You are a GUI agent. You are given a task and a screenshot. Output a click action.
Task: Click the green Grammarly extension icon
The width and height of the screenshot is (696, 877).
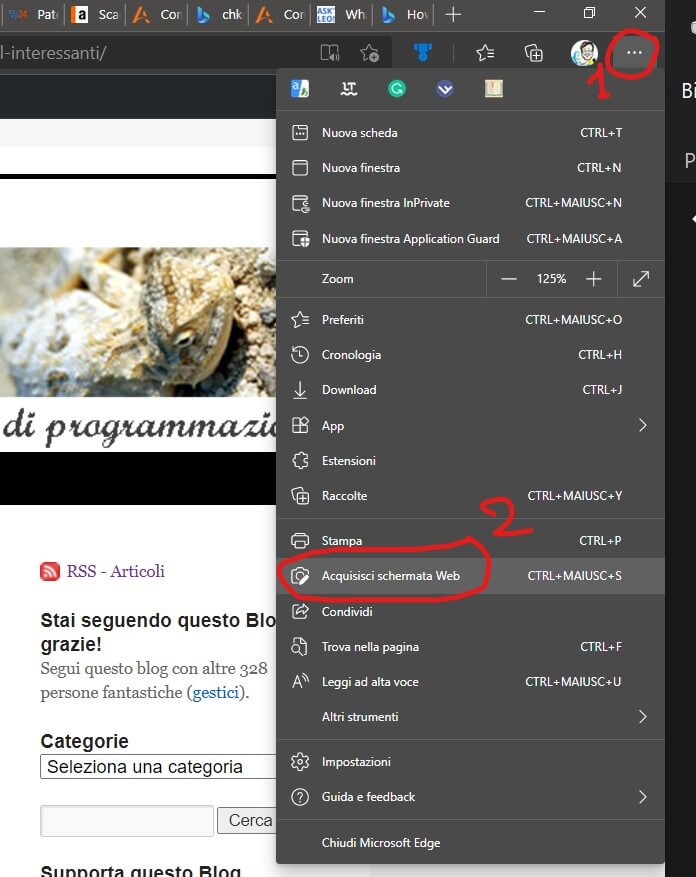click(397, 89)
